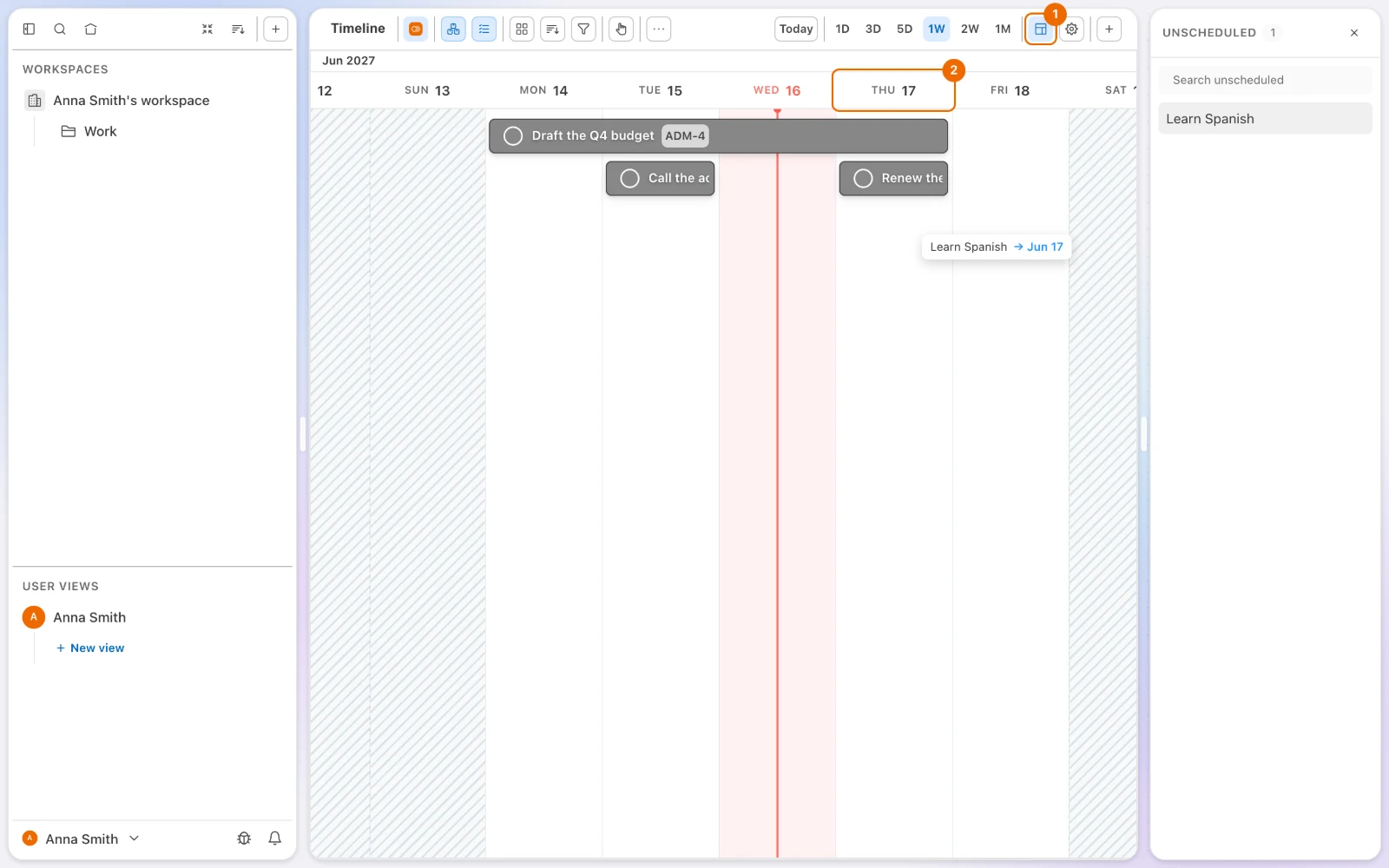
Task: Go to the home icon
Action: [x=90, y=29]
